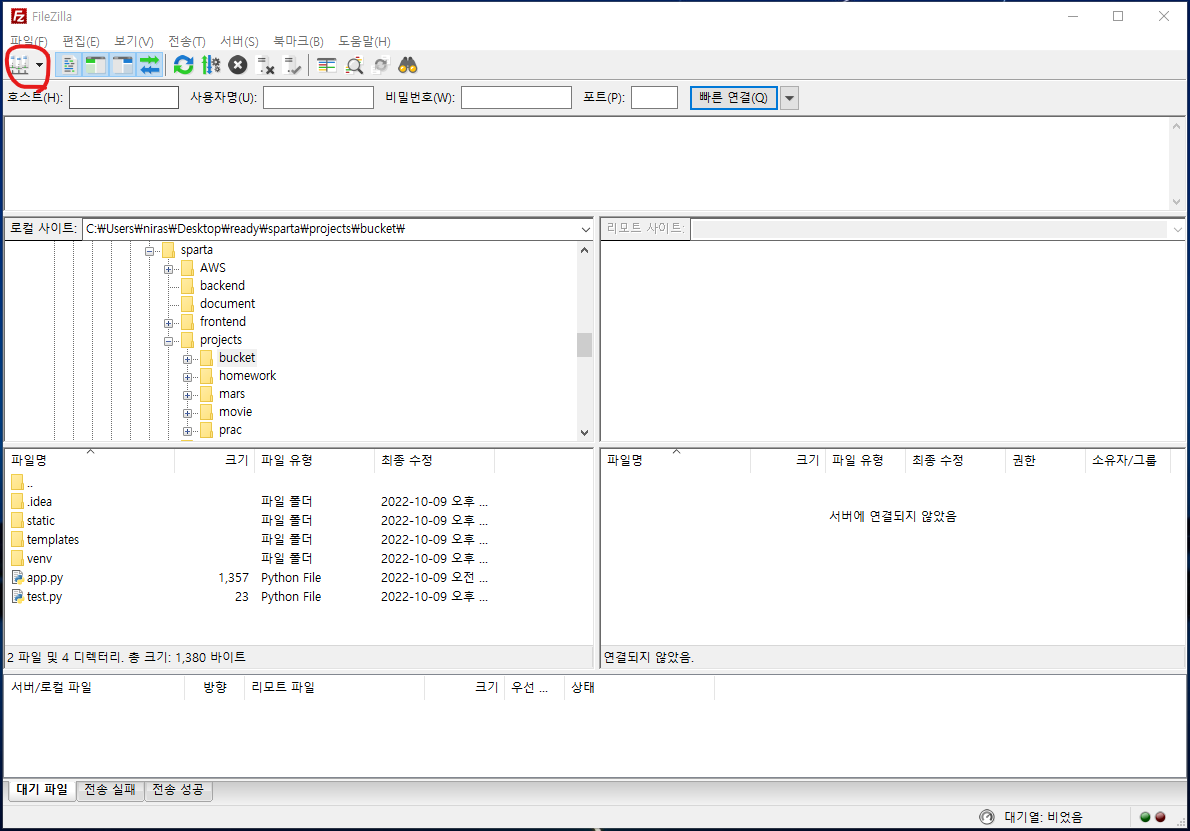Screen dimensions: 1190x831
Task: Click local tree scrollbar down arrow
Action: [x=584, y=432]
